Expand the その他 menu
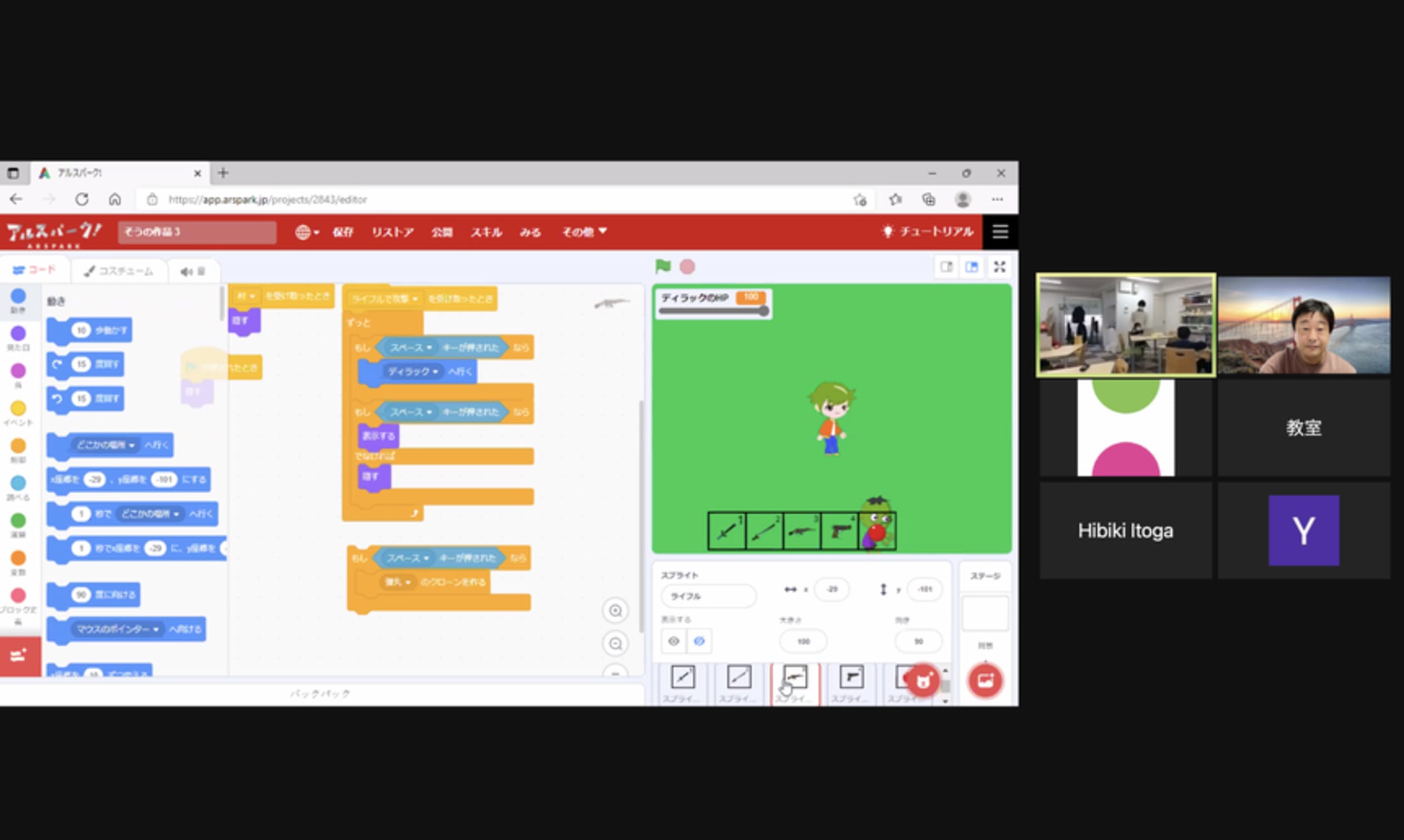 (584, 232)
